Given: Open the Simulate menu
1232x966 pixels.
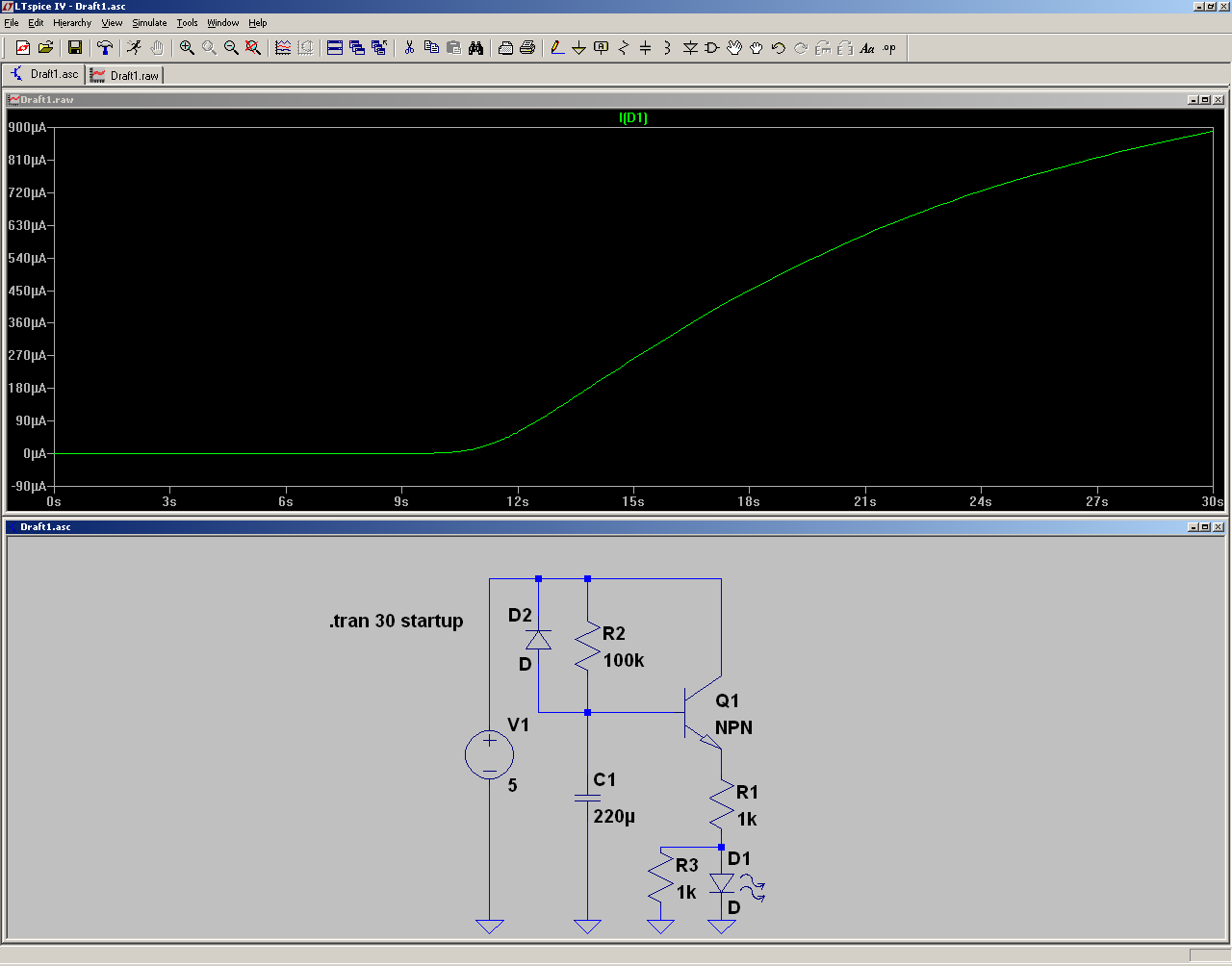Looking at the screenshot, I should coord(149,22).
